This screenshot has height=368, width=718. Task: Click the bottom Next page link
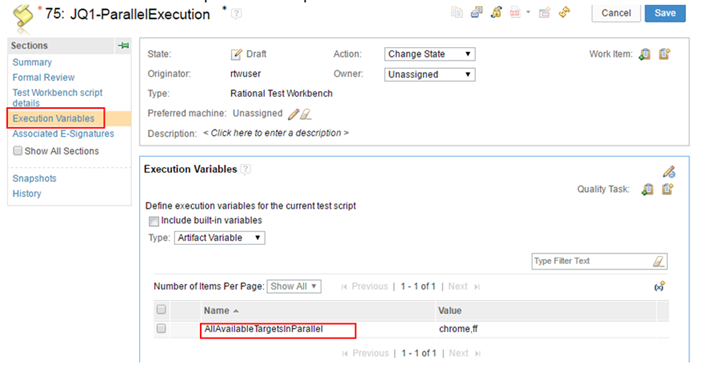[464, 353]
